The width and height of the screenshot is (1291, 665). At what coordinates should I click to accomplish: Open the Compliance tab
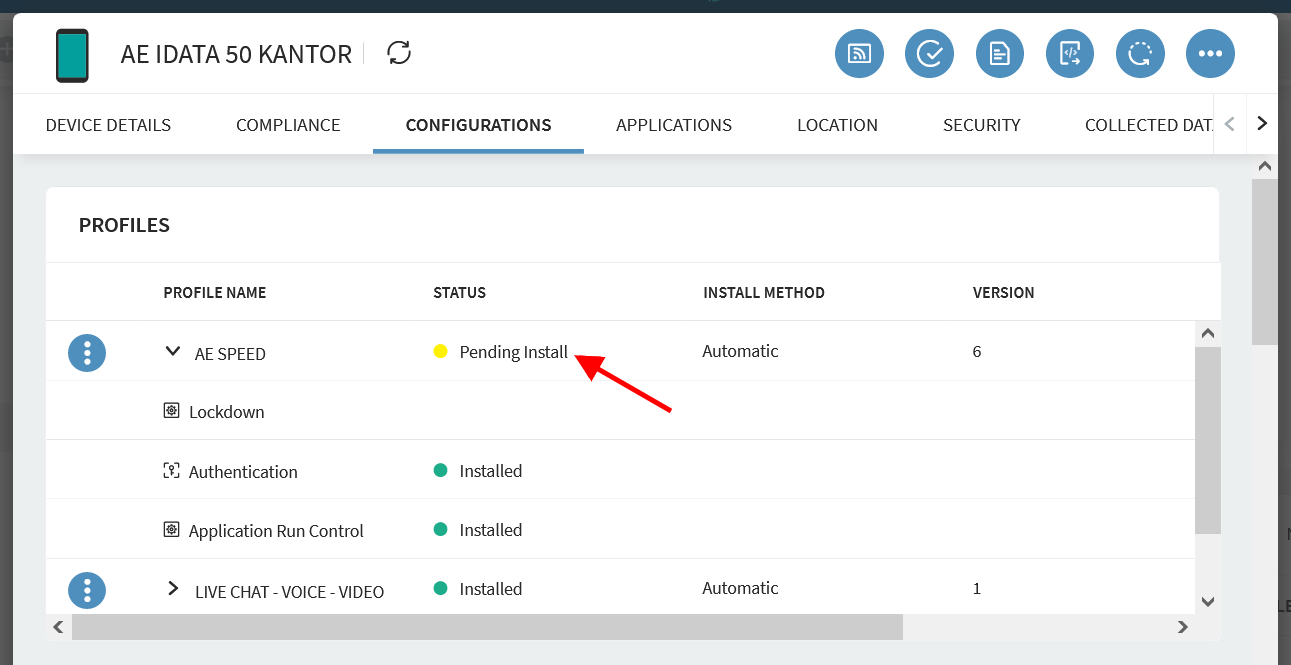[288, 125]
